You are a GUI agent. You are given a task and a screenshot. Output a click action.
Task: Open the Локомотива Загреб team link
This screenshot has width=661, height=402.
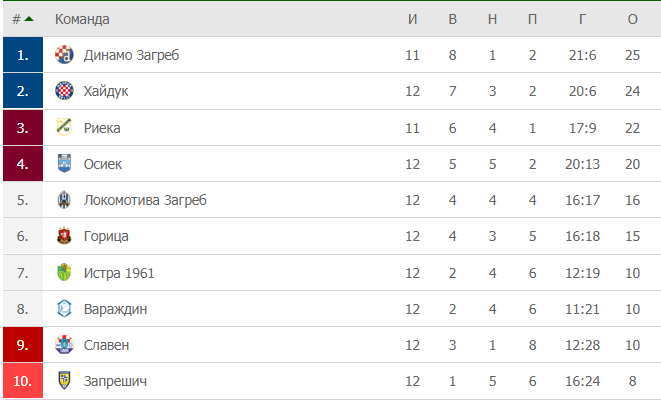click(145, 200)
